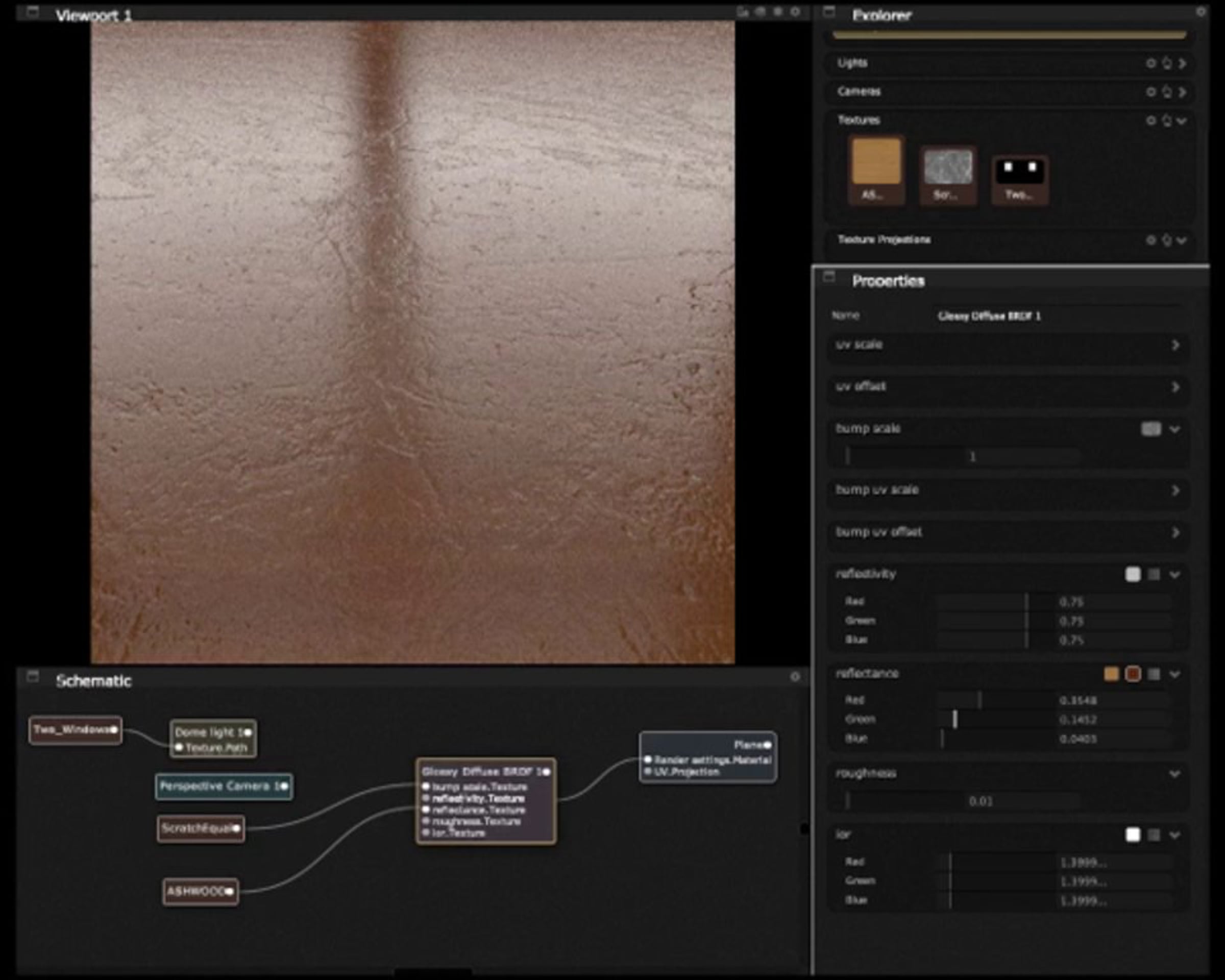Image resolution: width=1225 pixels, height=980 pixels.
Task: Collapse the roughness property section
Action: (x=1174, y=774)
